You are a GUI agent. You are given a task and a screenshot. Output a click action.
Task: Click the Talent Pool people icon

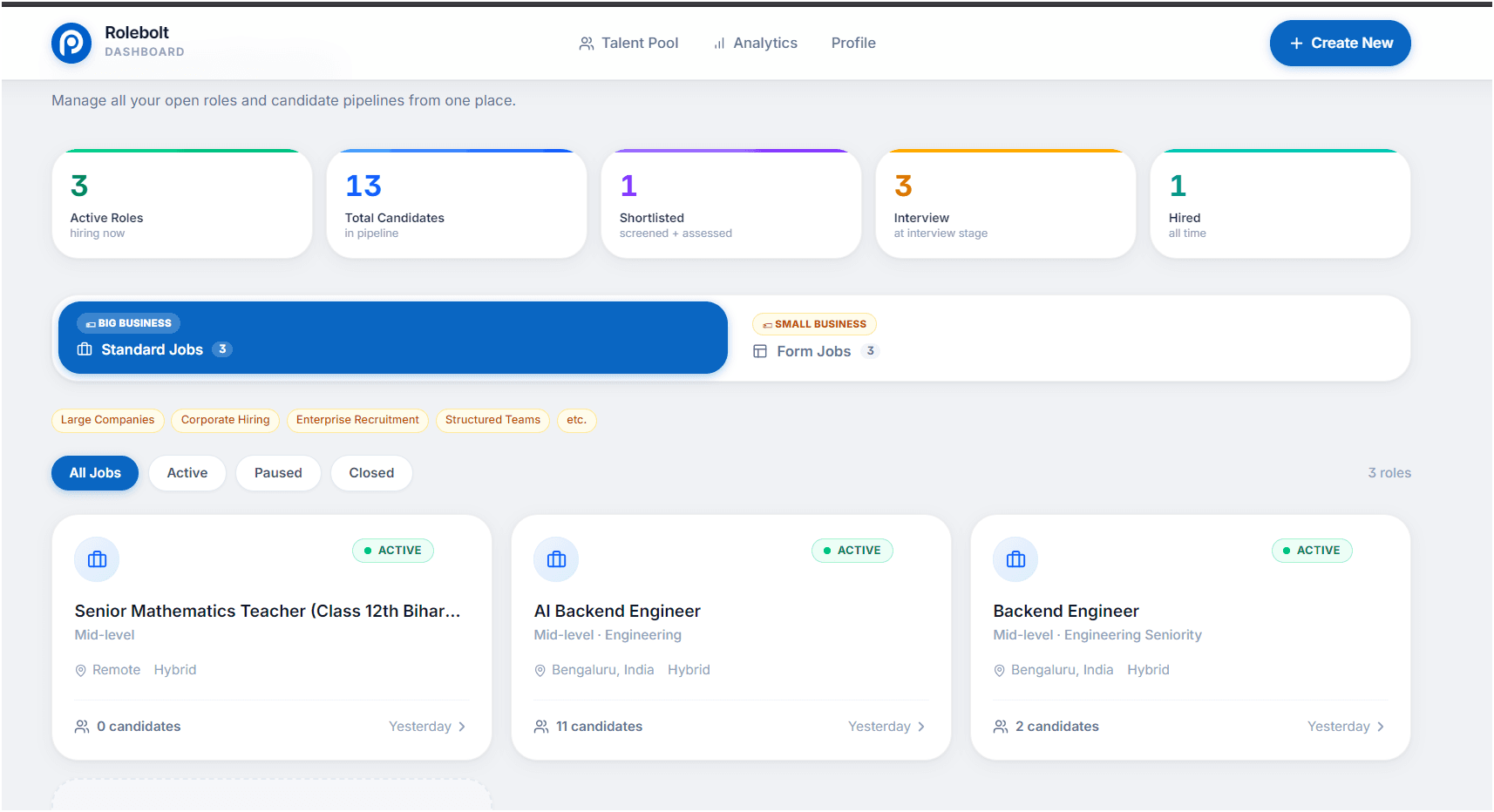coord(587,44)
